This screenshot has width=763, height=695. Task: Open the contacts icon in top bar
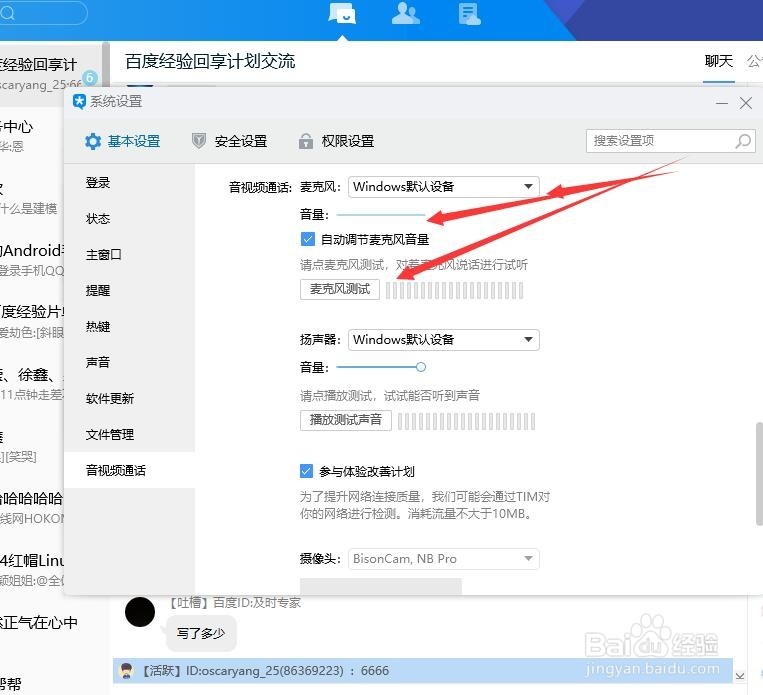[405, 13]
